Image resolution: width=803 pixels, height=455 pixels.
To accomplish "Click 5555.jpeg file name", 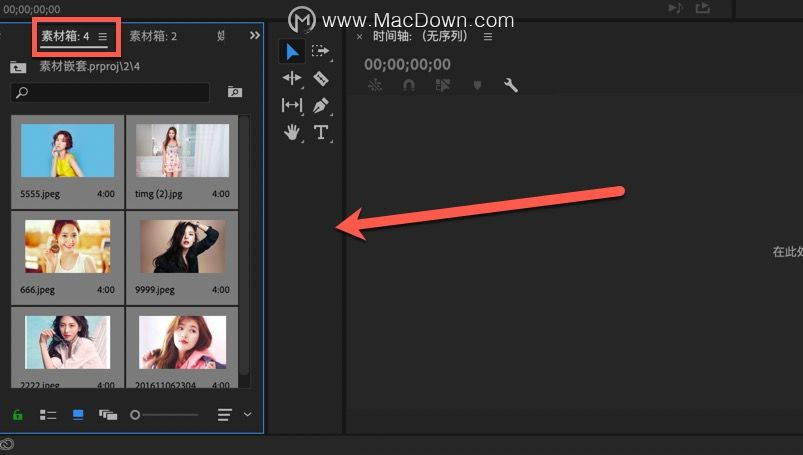I will [x=40, y=194].
